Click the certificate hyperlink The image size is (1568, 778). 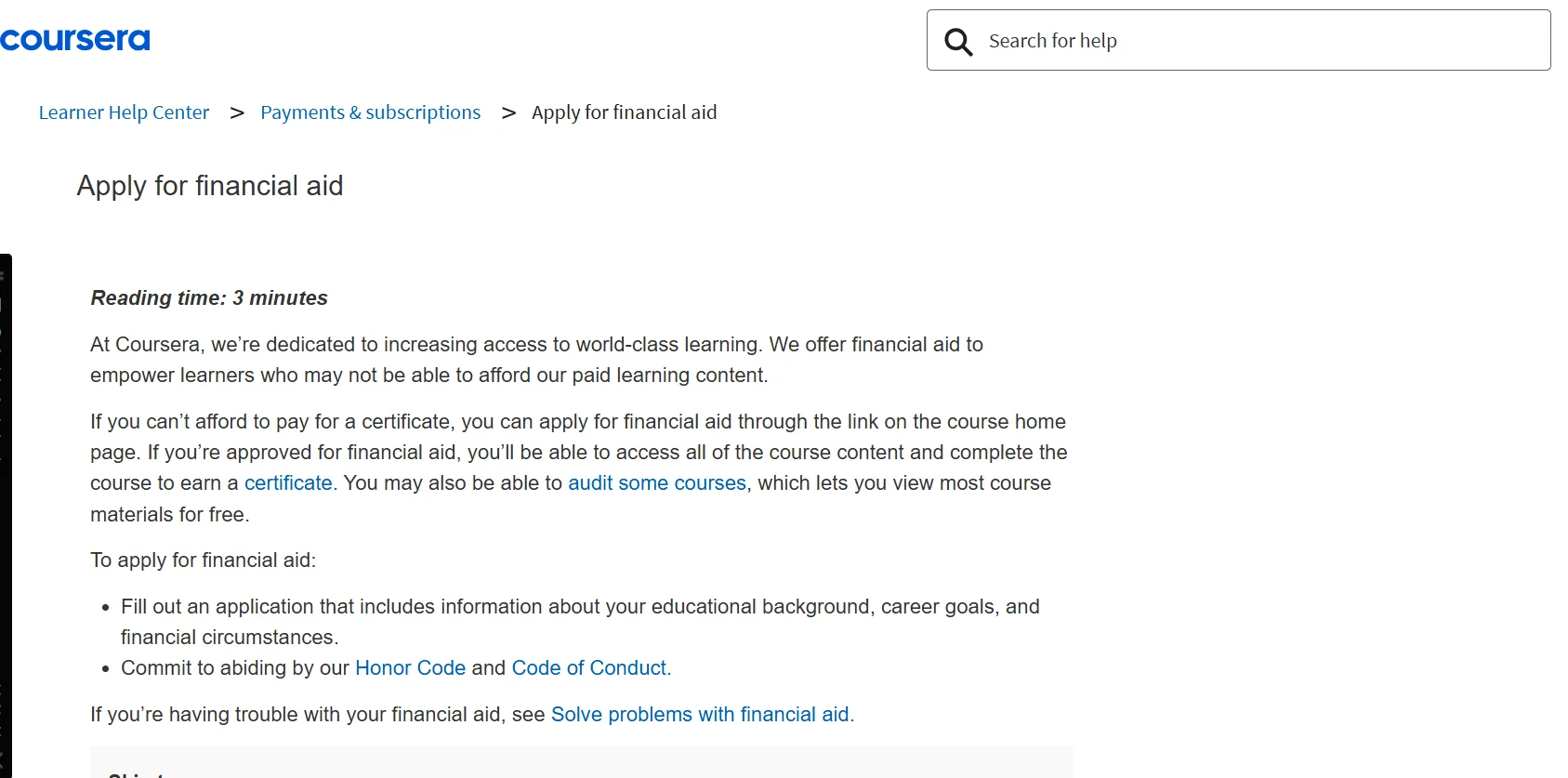click(287, 482)
